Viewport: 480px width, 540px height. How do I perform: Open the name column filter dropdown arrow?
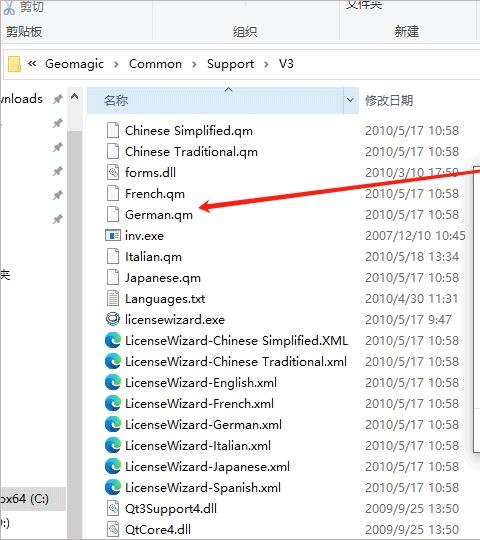pos(350,100)
